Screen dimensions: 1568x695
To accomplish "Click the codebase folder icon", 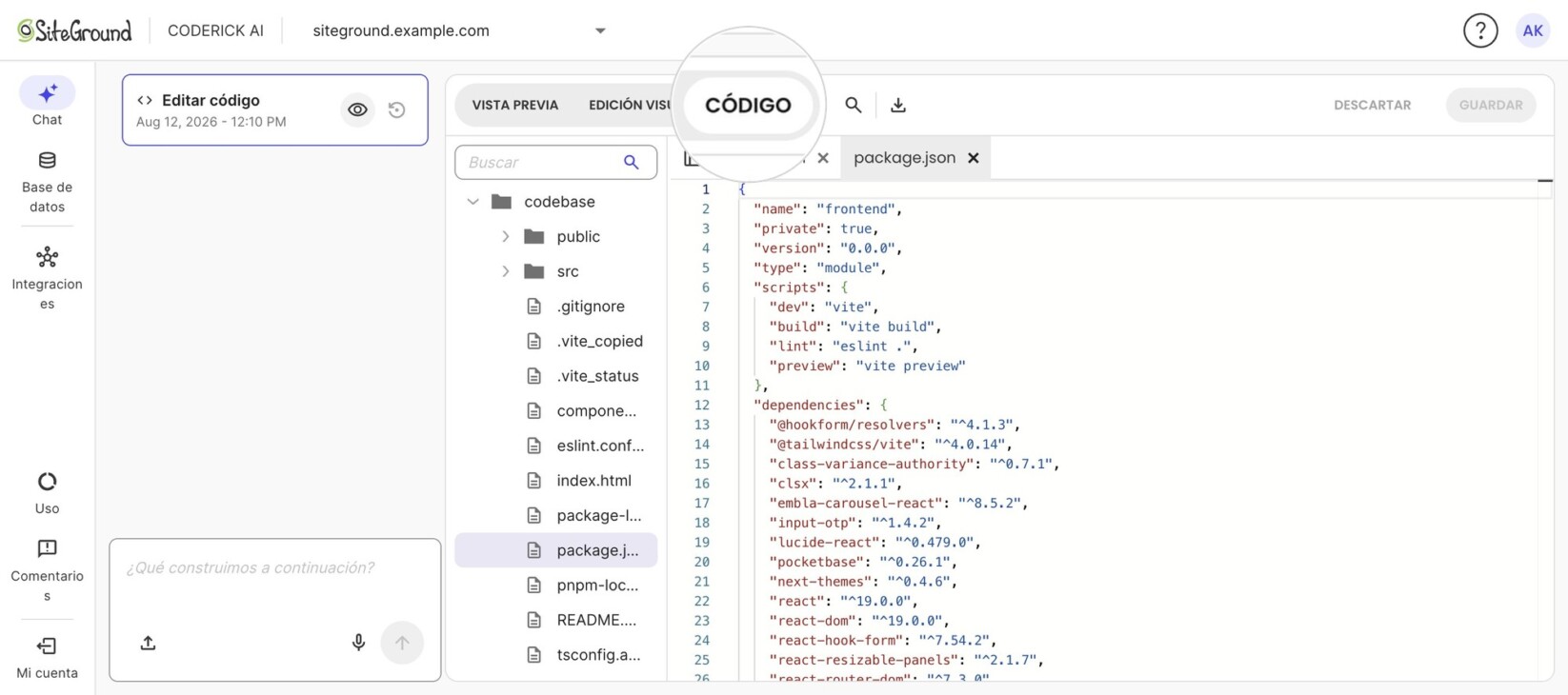I will 501,202.
